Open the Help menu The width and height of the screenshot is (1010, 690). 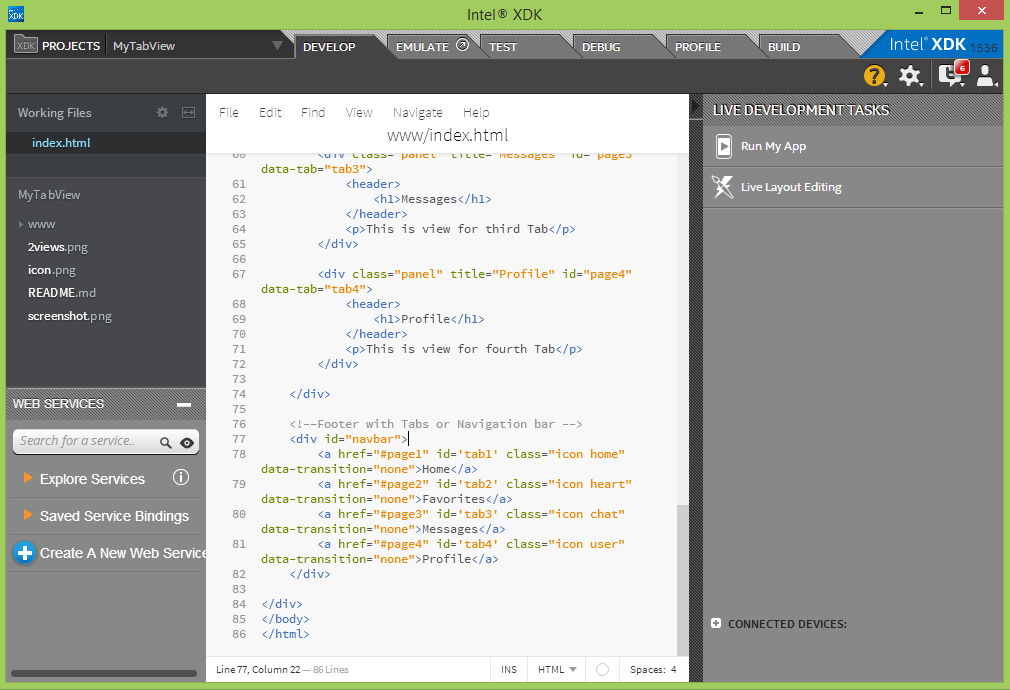point(476,112)
